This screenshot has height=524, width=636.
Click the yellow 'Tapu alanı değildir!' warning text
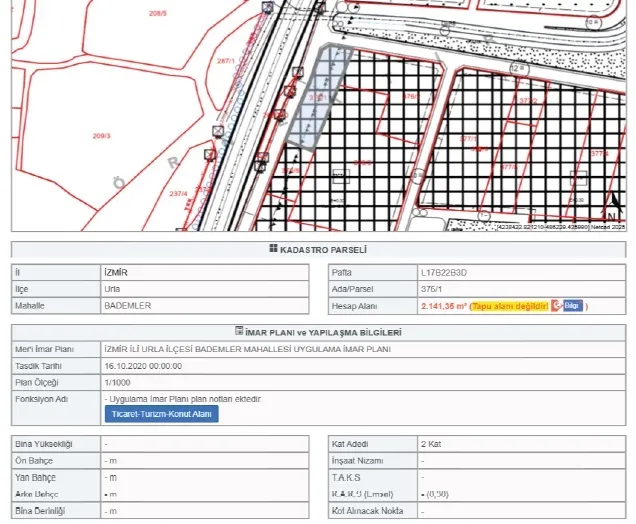tap(510, 306)
